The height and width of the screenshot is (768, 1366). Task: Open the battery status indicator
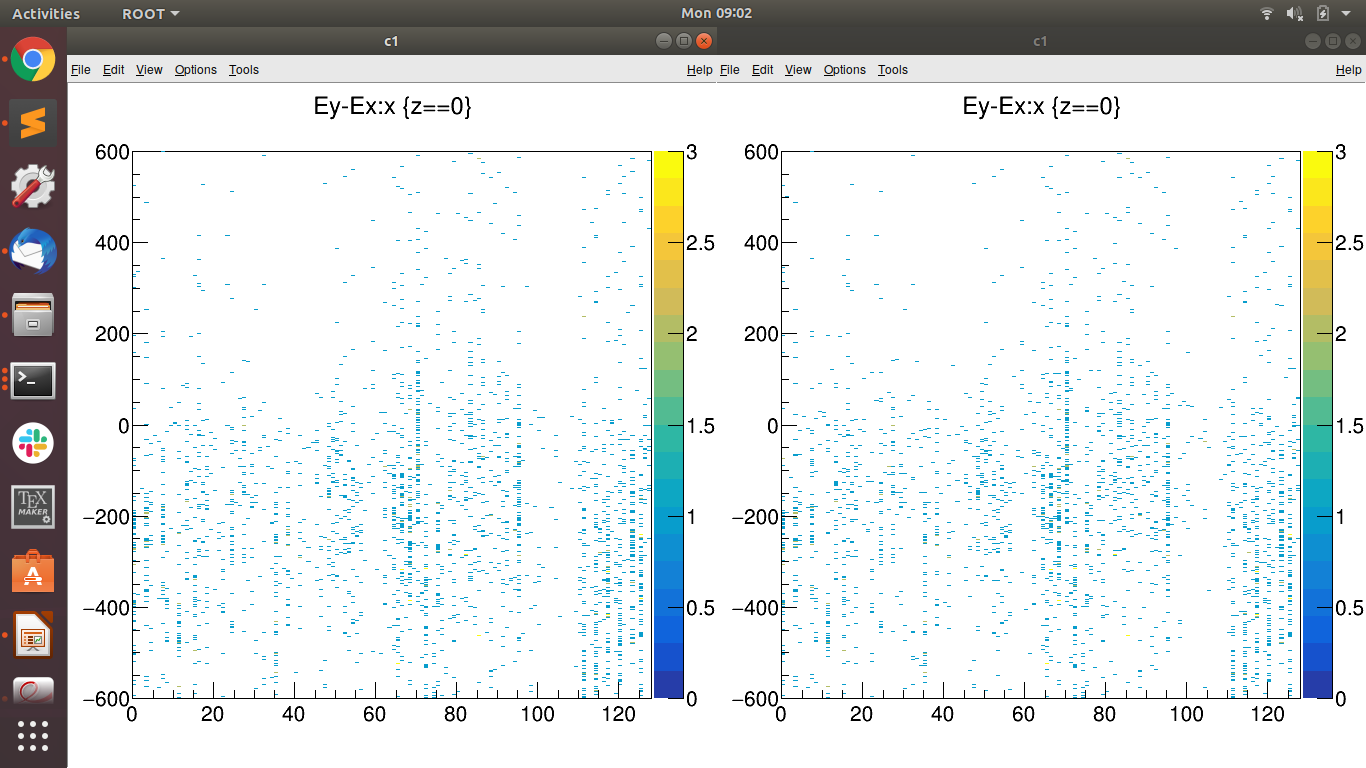pos(1323,13)
